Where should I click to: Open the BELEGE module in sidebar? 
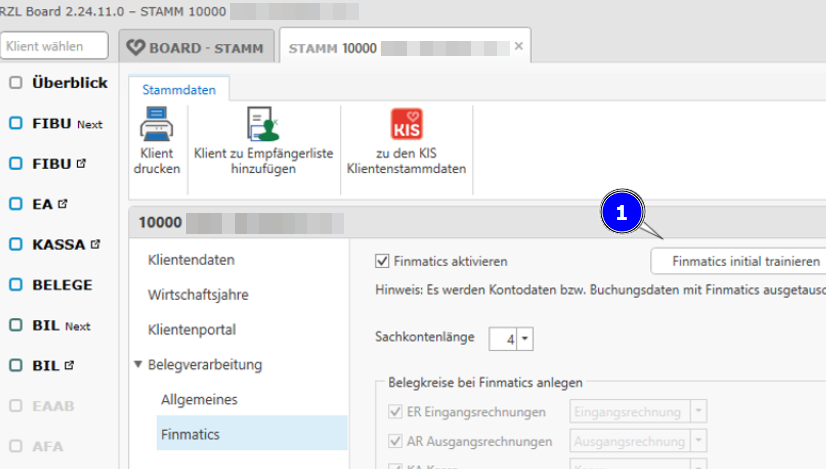click(x=61, y=285)
